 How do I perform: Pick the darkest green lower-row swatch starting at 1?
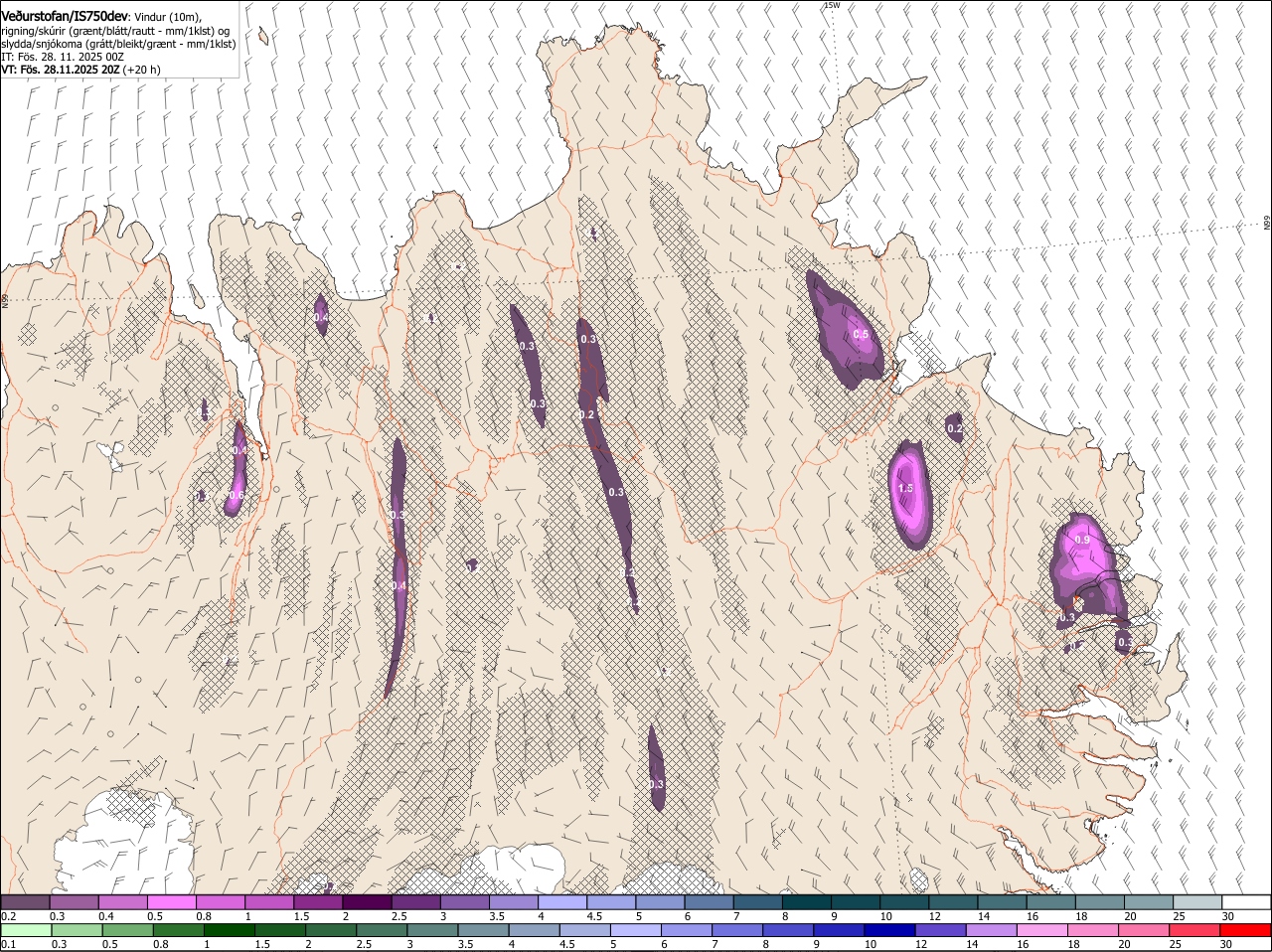(229, 930)
